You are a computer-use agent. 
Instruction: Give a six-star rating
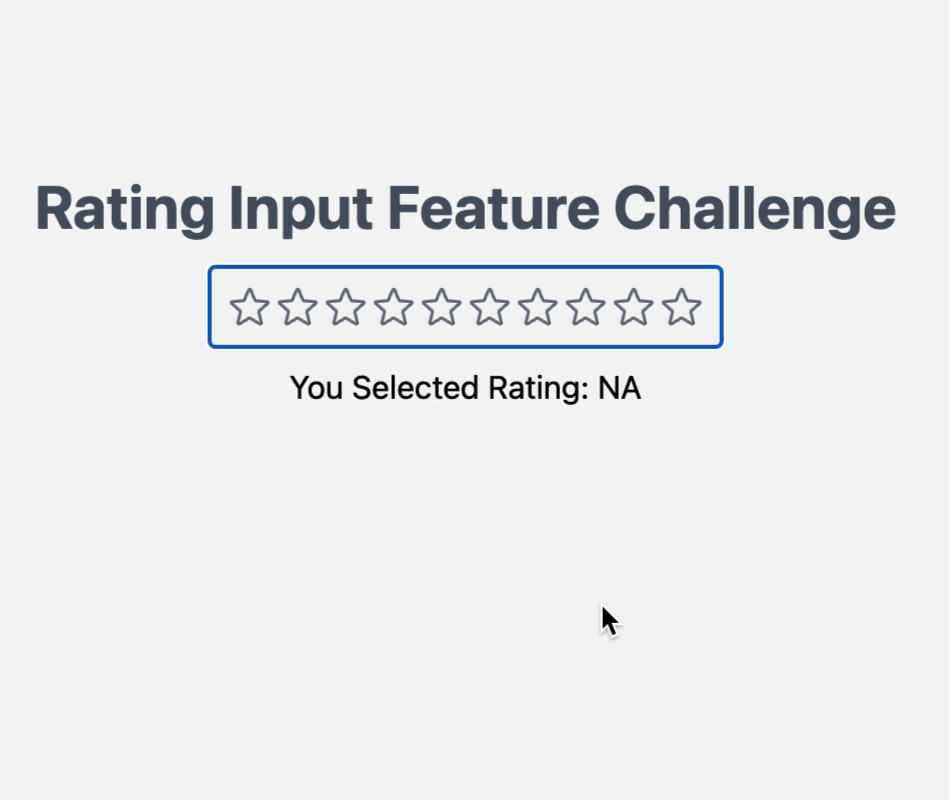click(490, 308)
